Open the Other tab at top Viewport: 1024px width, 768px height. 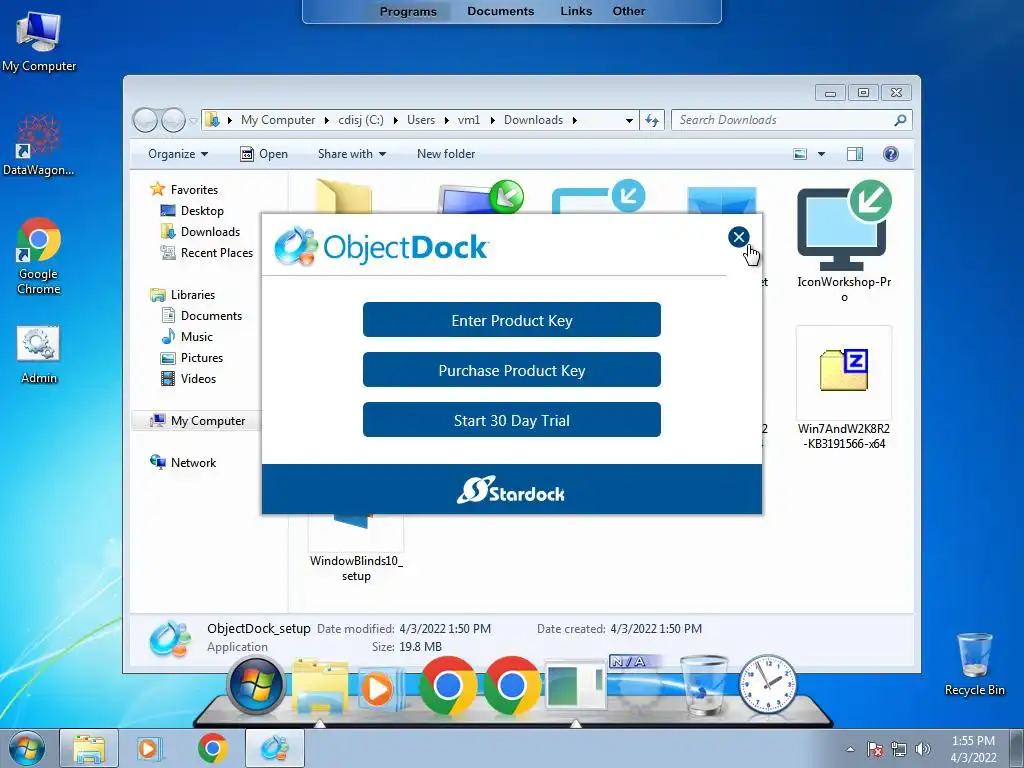[628, 11]
